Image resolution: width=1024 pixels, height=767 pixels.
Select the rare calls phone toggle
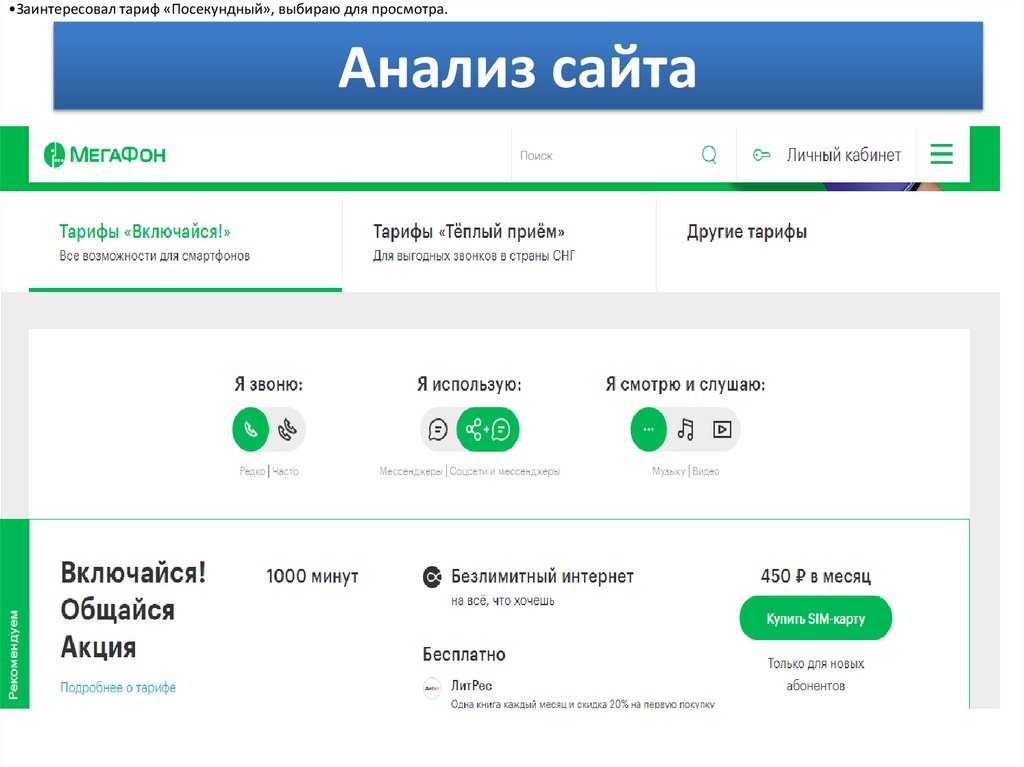(x=251, y=429)
